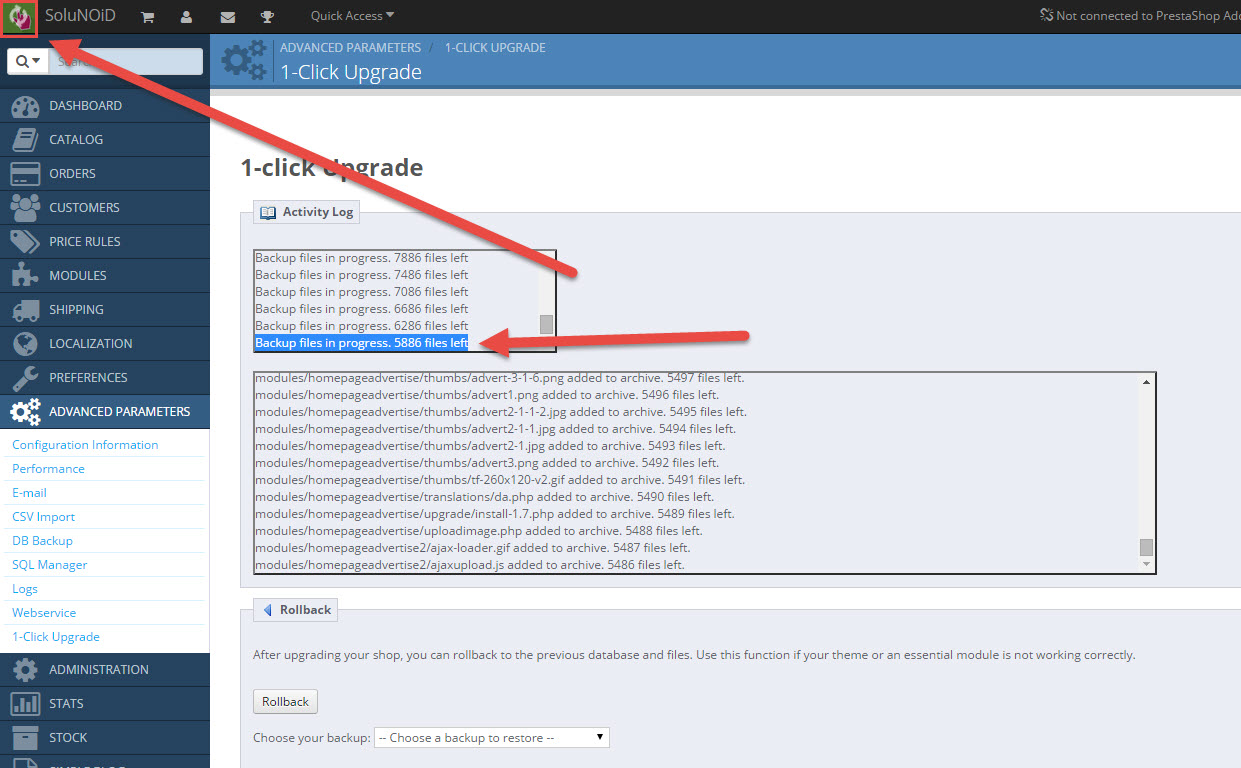Open the Choose a backup to restore dropdown
Screen dimensions: 1241x768
pyautogui.click(x=491, y=738)
